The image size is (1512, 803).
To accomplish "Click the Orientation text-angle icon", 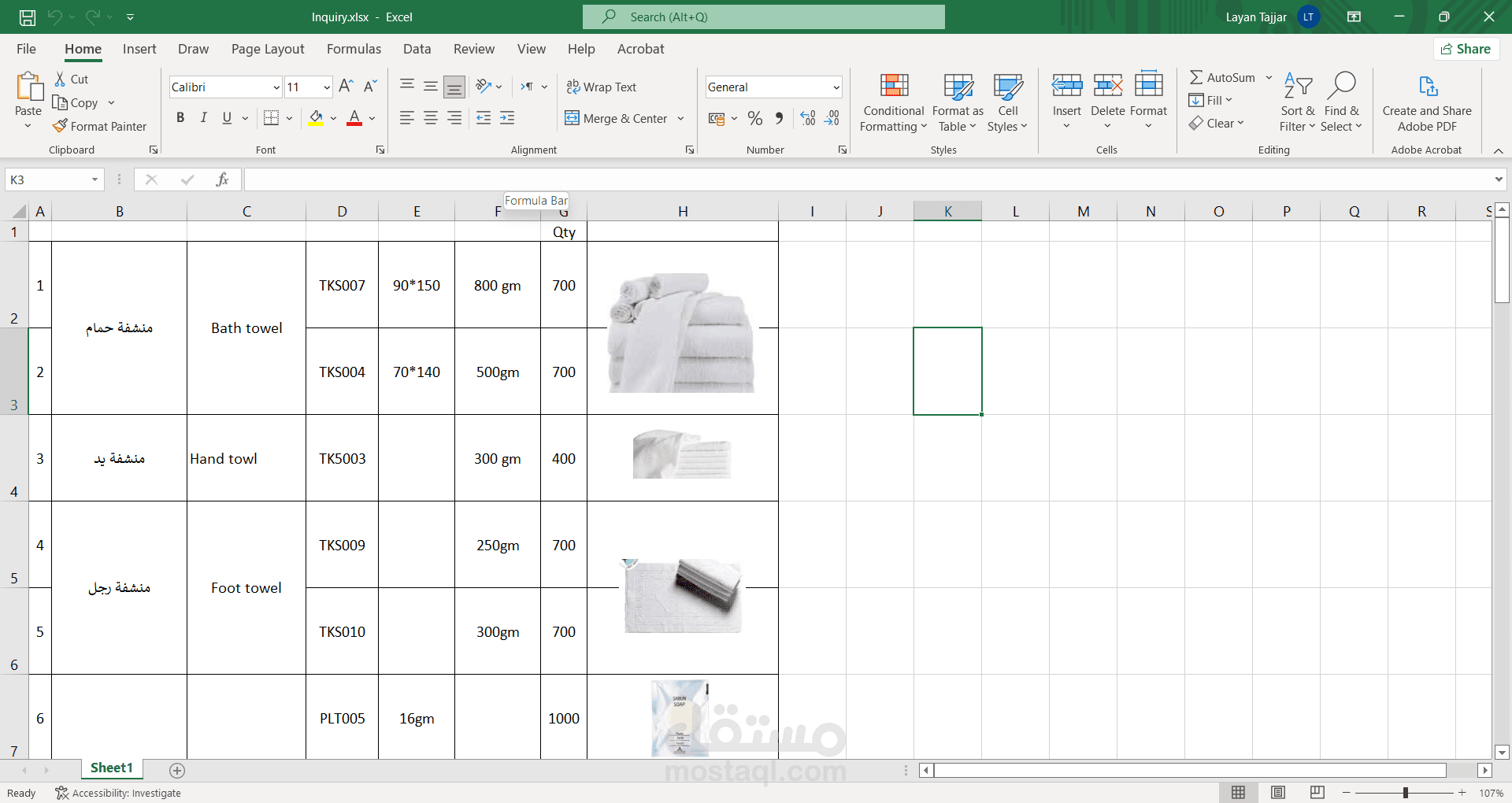I will coord(484,87).
